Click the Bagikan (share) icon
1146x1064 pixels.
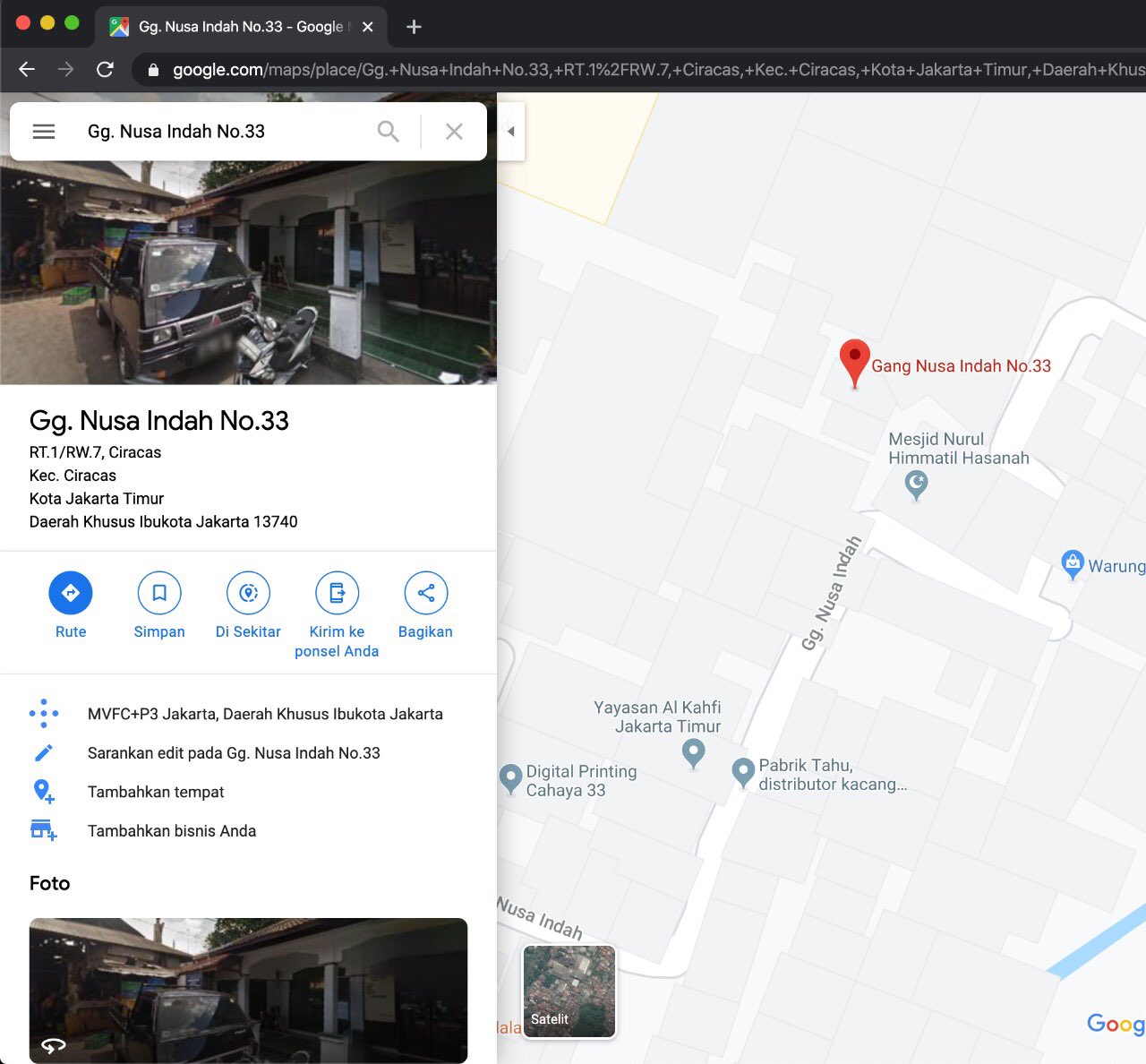[x=425, y=593]
